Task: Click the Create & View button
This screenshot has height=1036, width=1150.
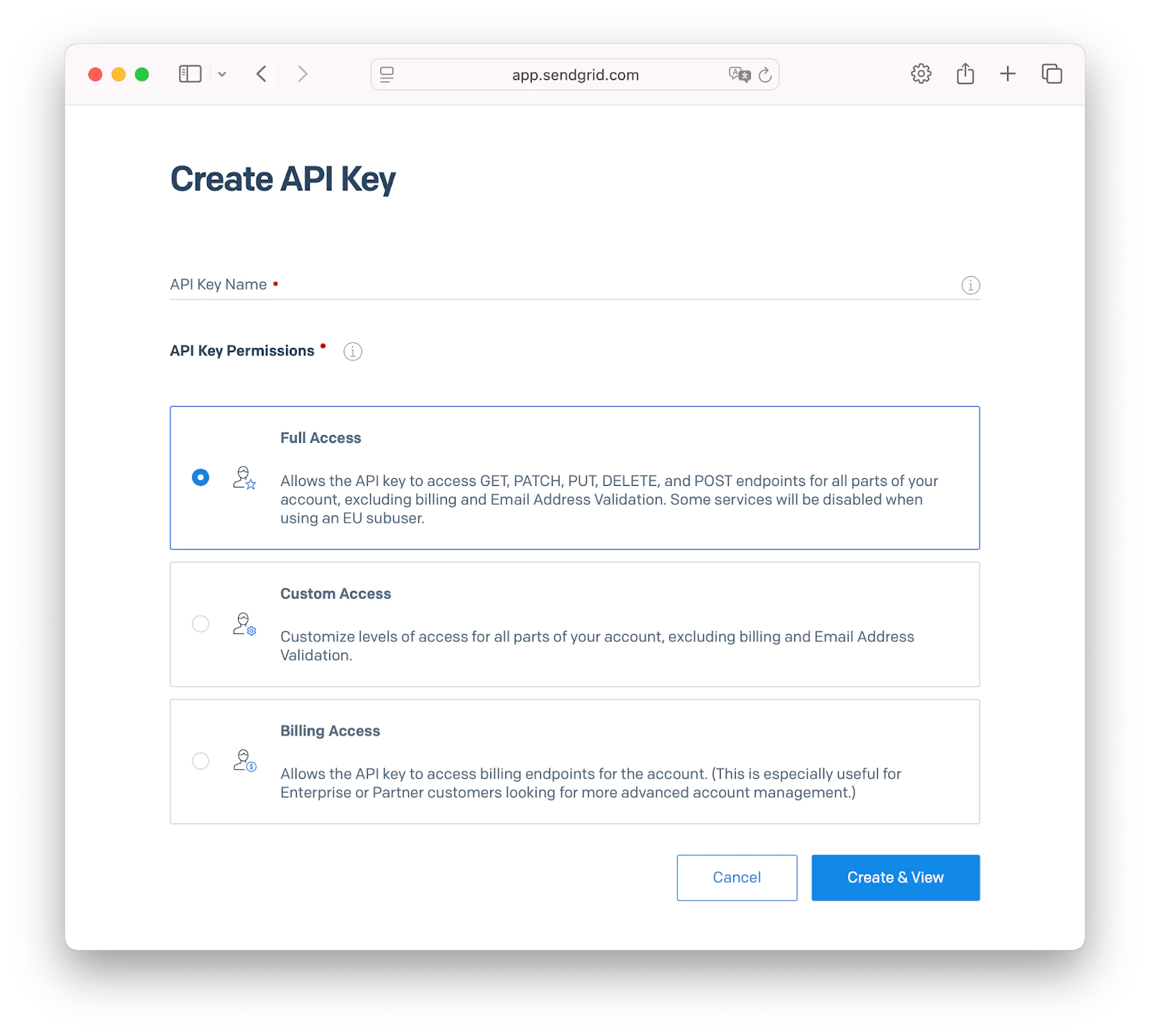Action: 896,877
